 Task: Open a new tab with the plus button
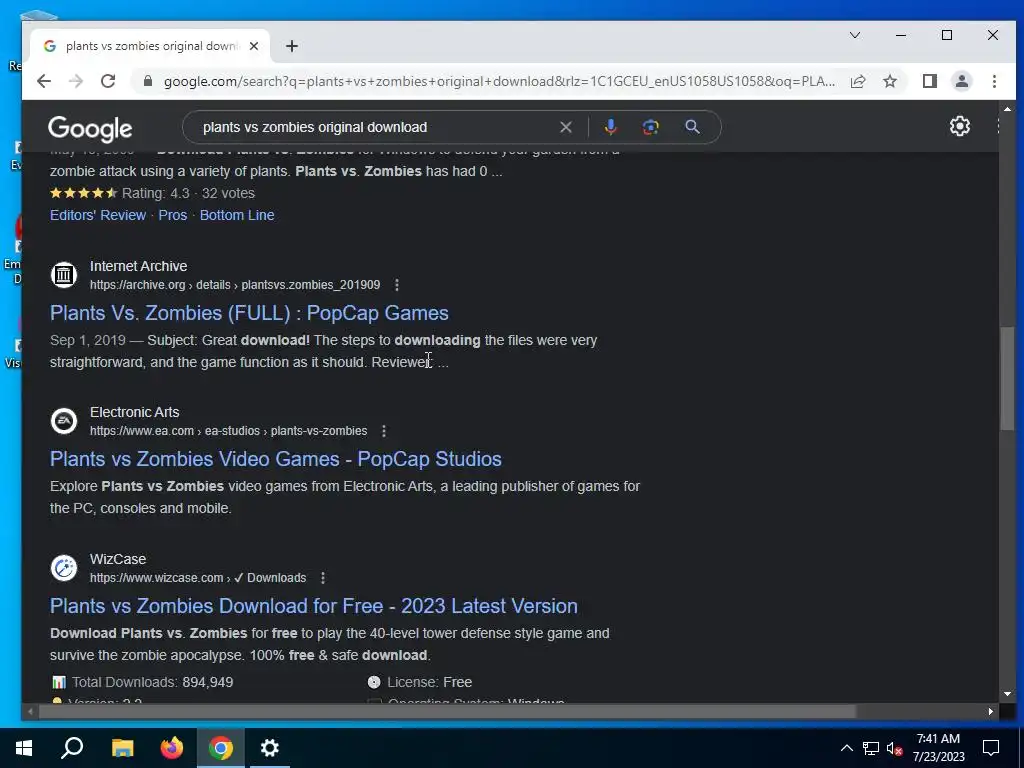(x=292, y=46)
